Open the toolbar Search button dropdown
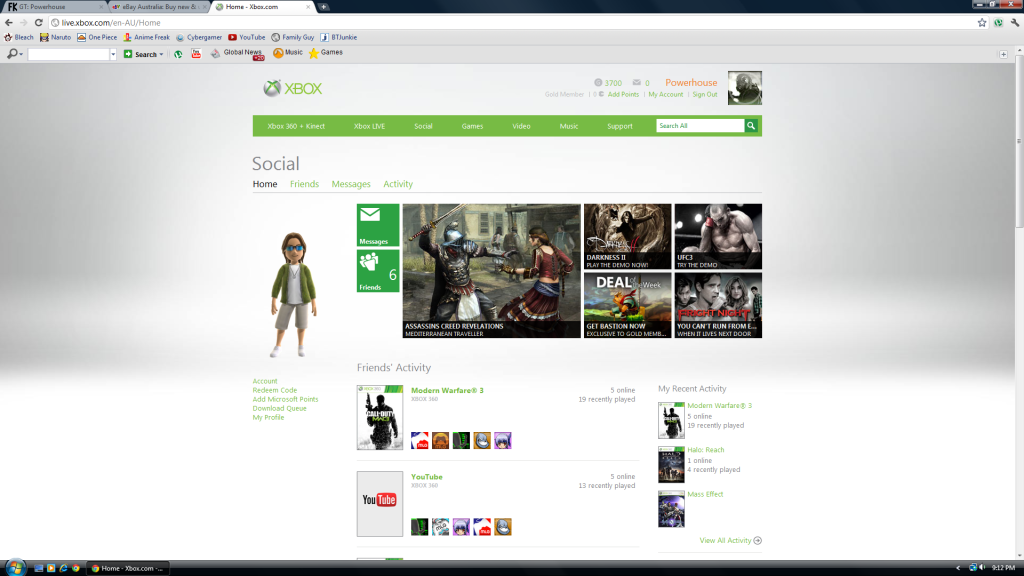The height and width of the screenshot is (576, 1024). 161,54
